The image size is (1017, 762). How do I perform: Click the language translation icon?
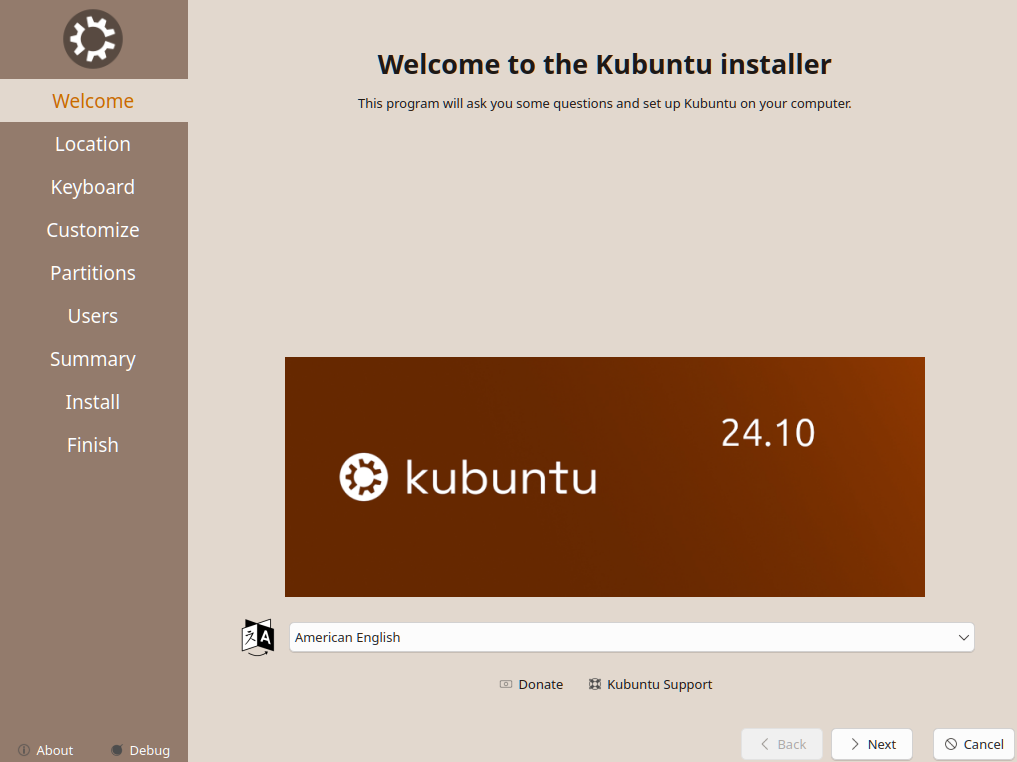click(257, 637)
